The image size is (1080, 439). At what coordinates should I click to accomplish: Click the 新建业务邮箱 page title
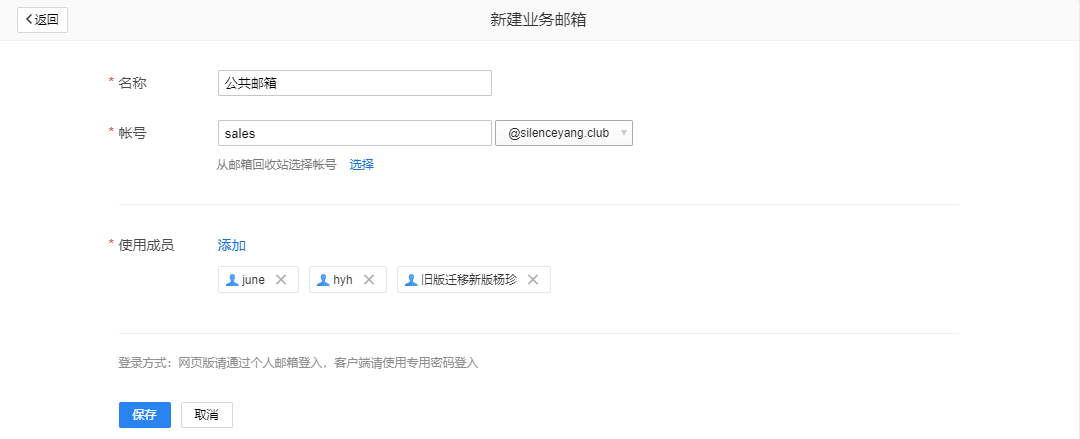(538, 20)
